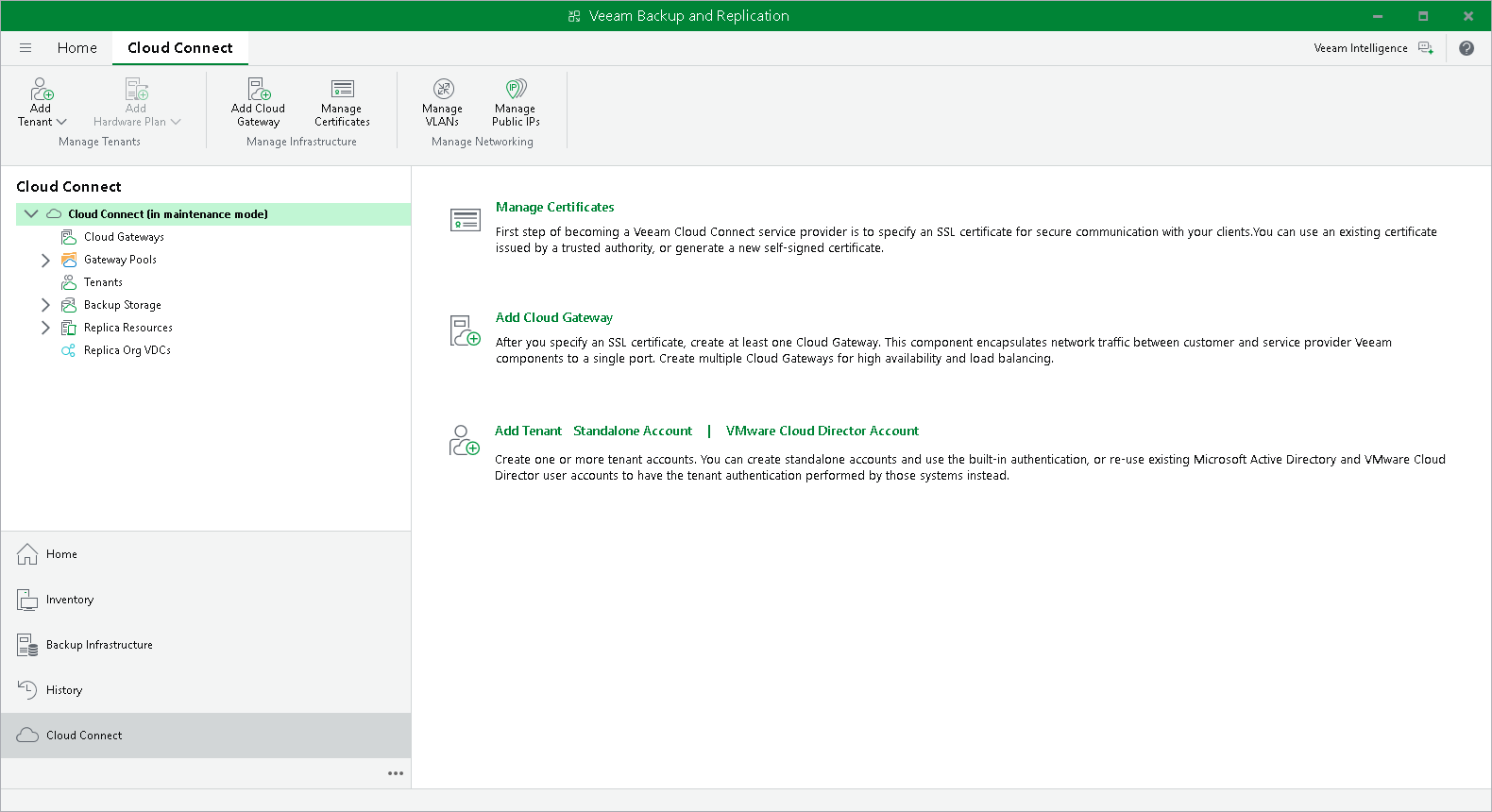Expand the Backup Storage node
Viewport: 1492px width, 812px height.
(45, 305)
